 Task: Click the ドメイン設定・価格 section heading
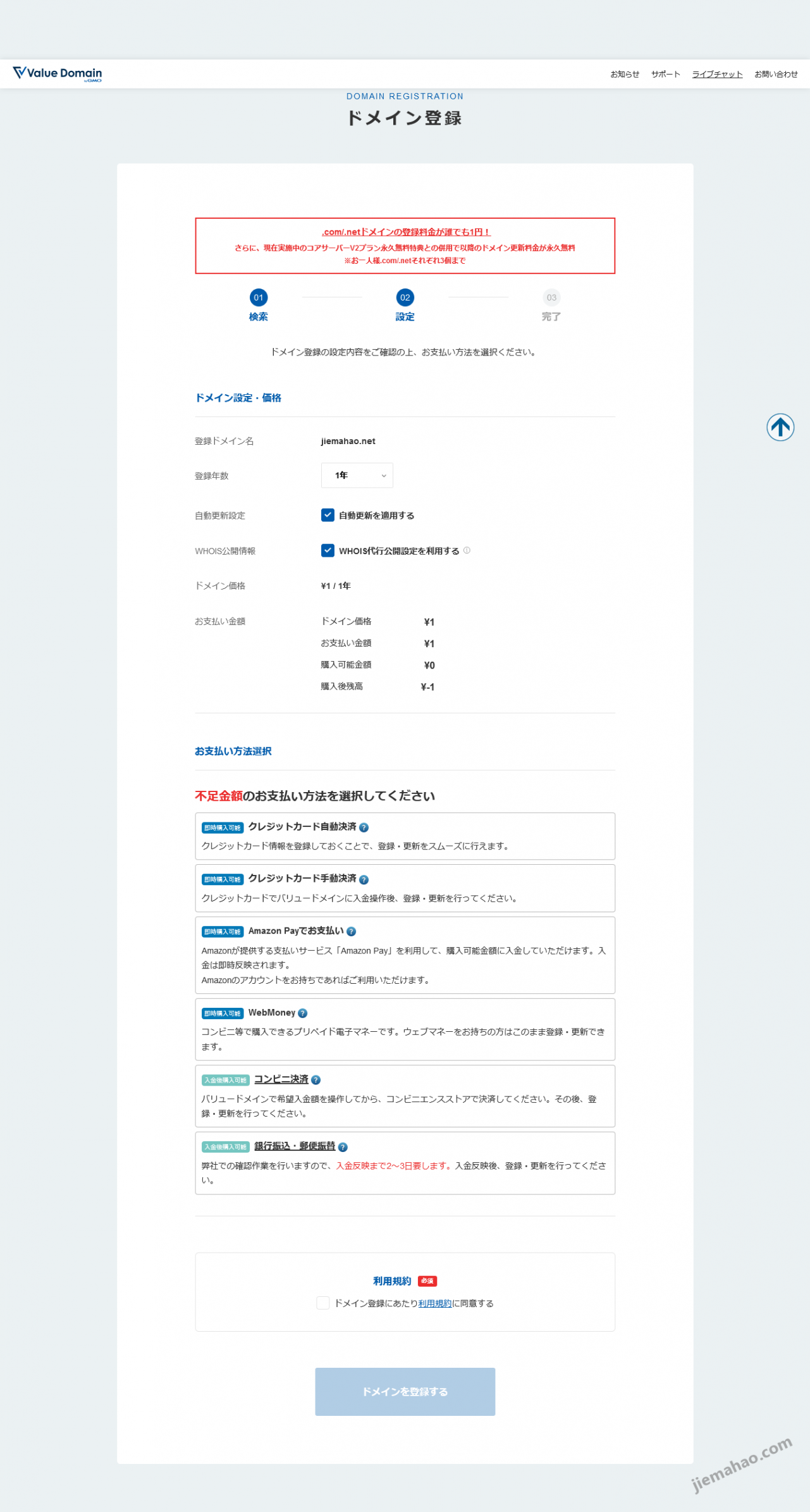[x=238, y=398]
